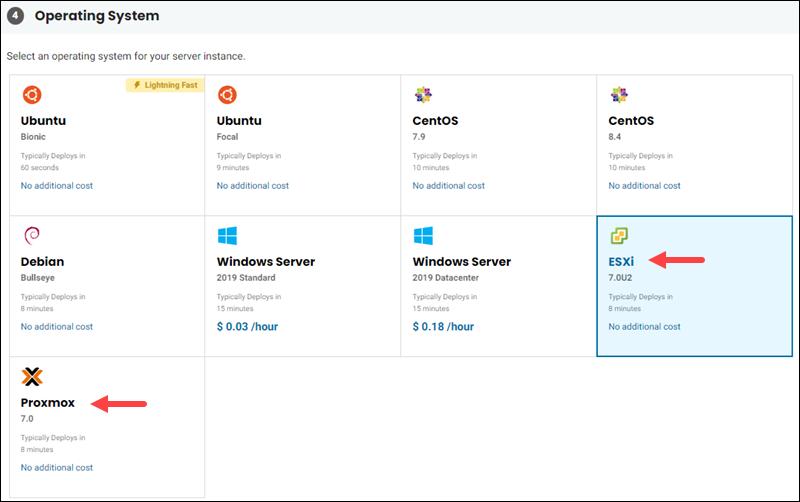
Task: Click the $ 0.18 /hour price
Action: [445, 327]
